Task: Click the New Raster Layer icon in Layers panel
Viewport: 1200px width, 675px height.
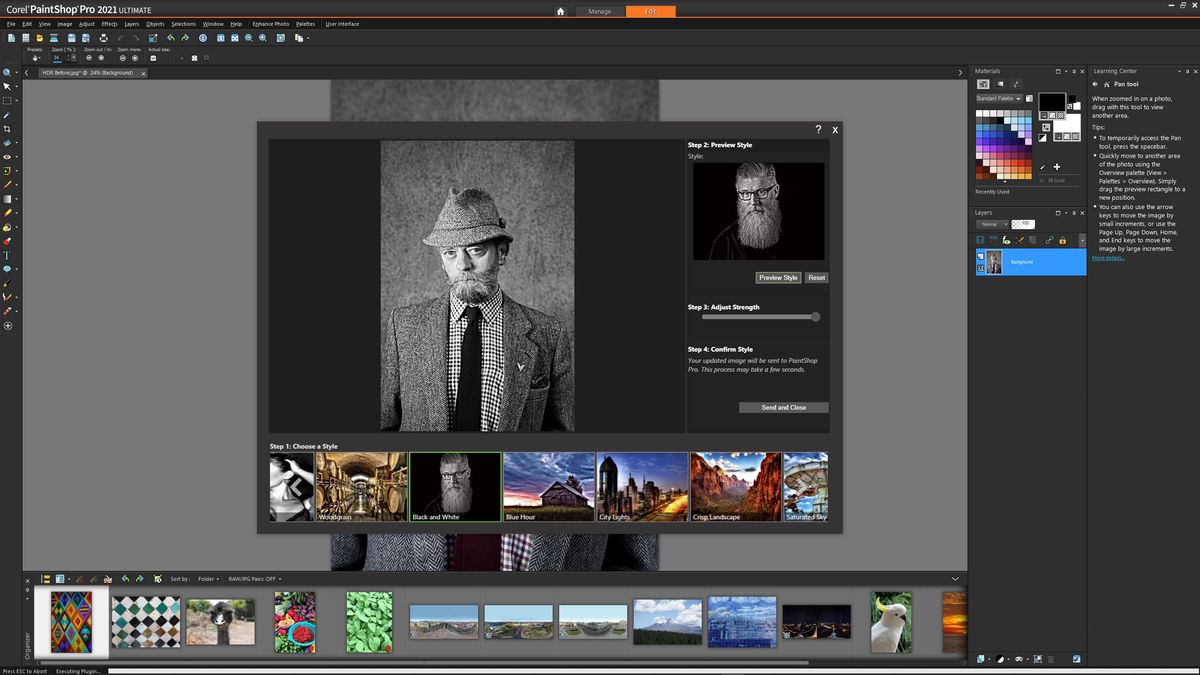Action: [981, 239]
